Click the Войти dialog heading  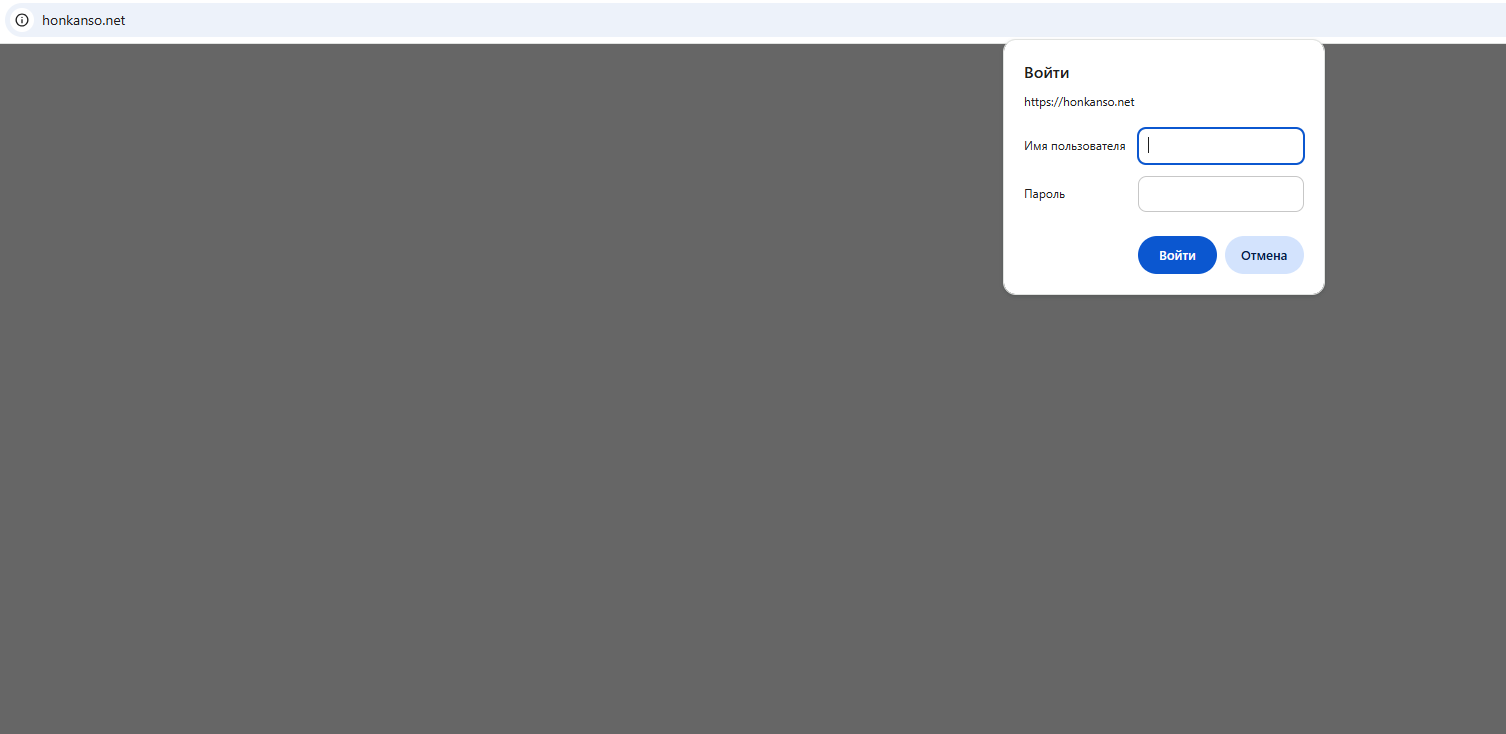1047,73
